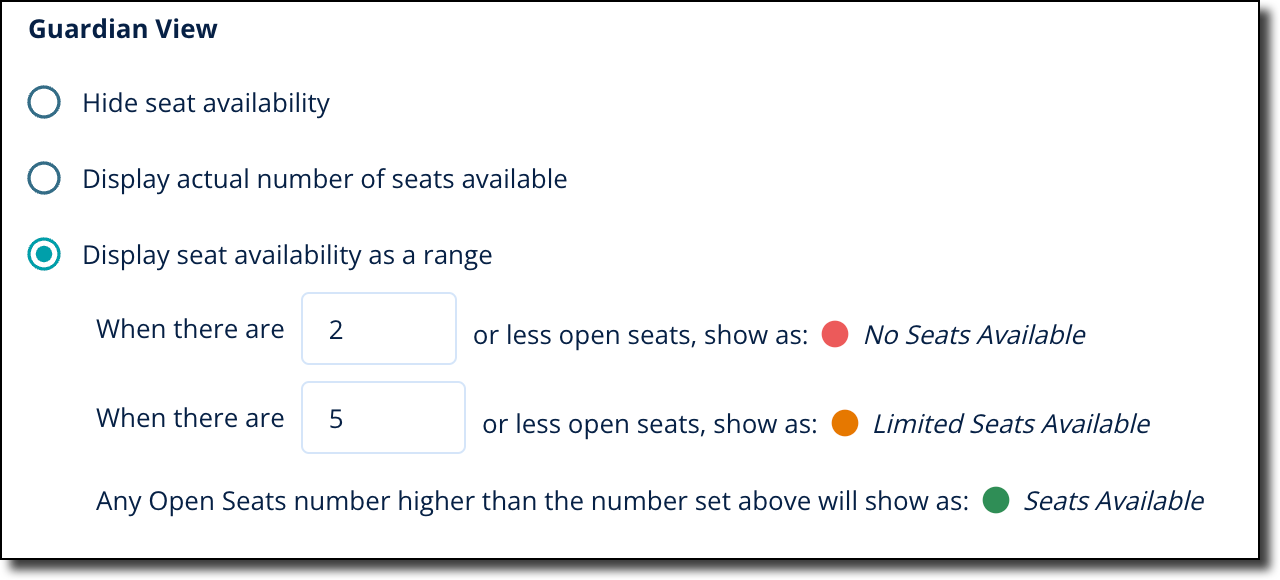Image resolution: width=1280 pixels, height=580 pixels.
Task: Click the Guardian View heading
Action: pyautogui.click(x=123, y=30)
